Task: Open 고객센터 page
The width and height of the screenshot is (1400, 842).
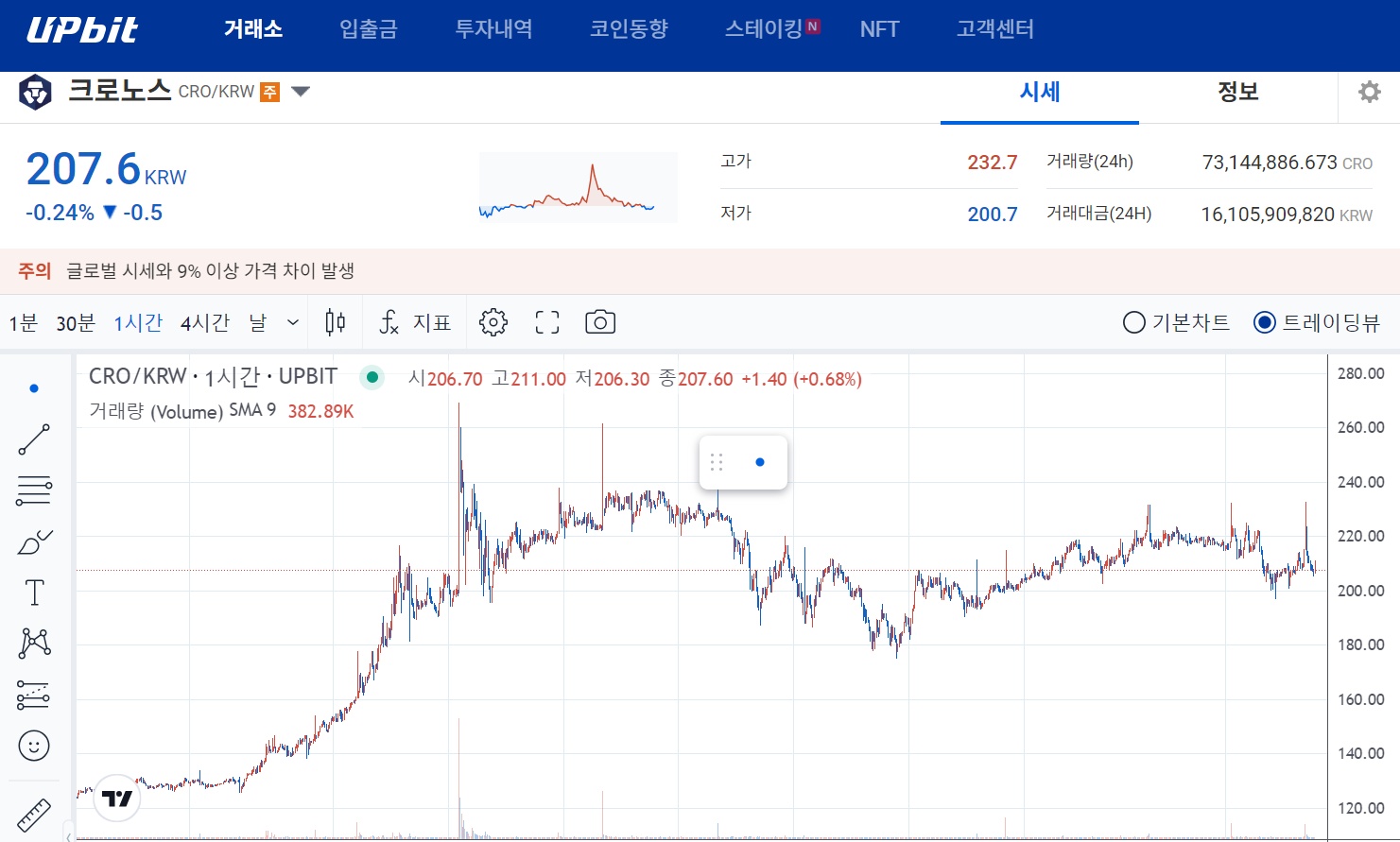Action: [995, 29]
